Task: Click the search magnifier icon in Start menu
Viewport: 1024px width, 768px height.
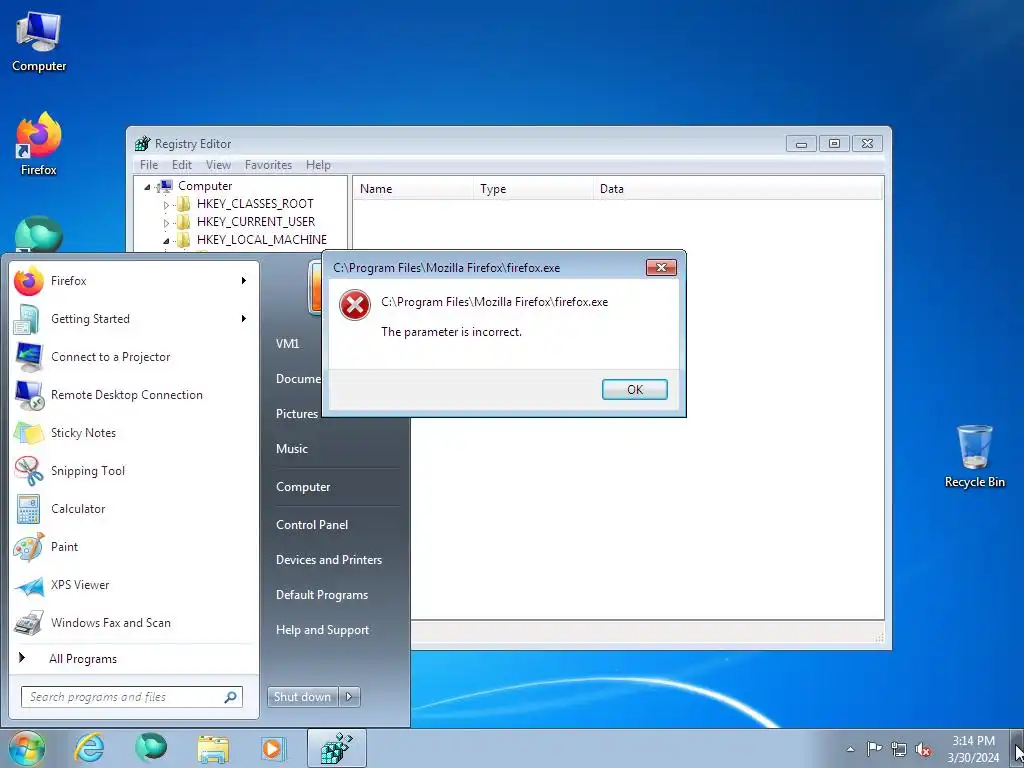Action: [230, 697]
